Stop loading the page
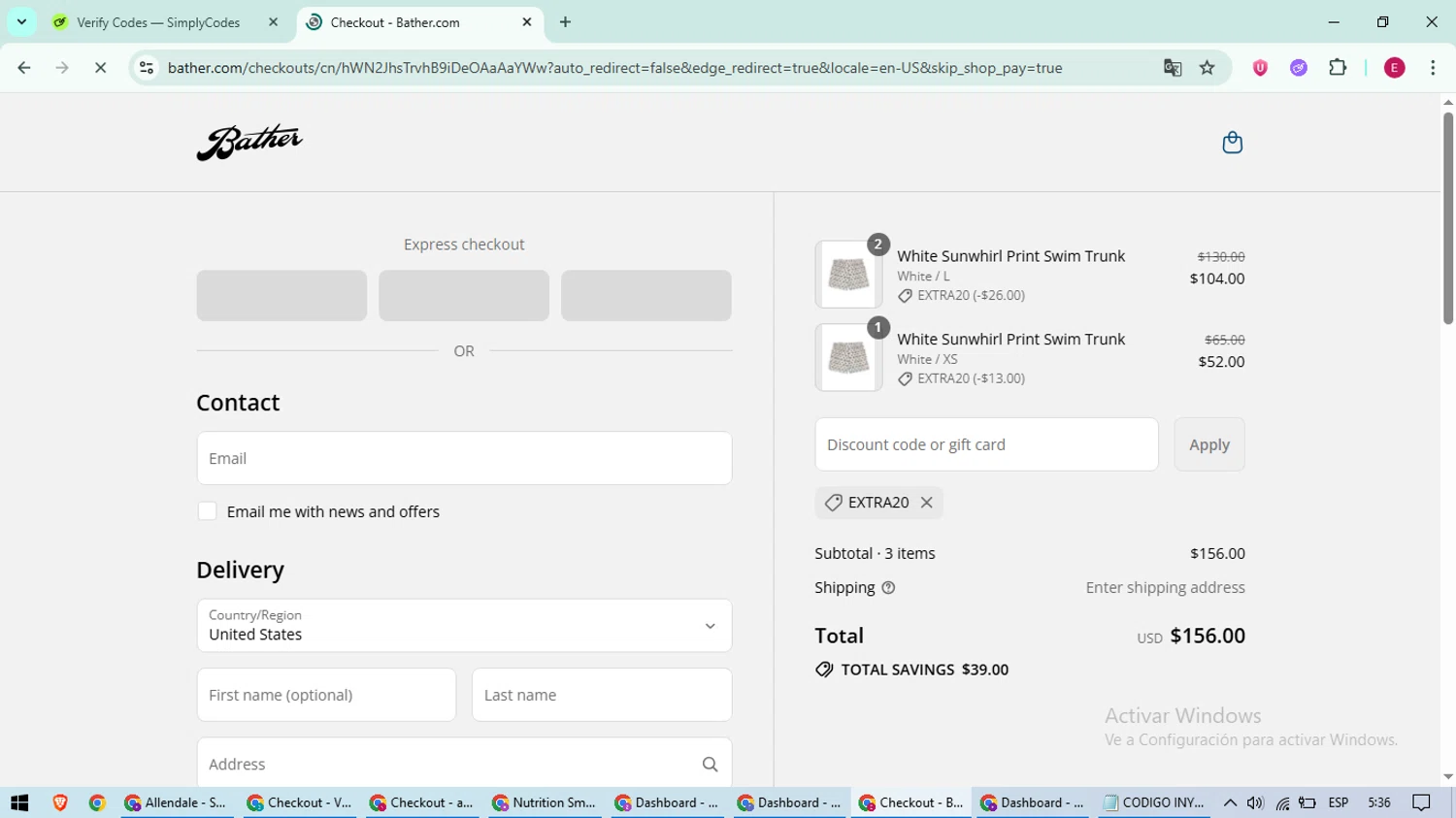1456x818 pixels. [100, 68]
